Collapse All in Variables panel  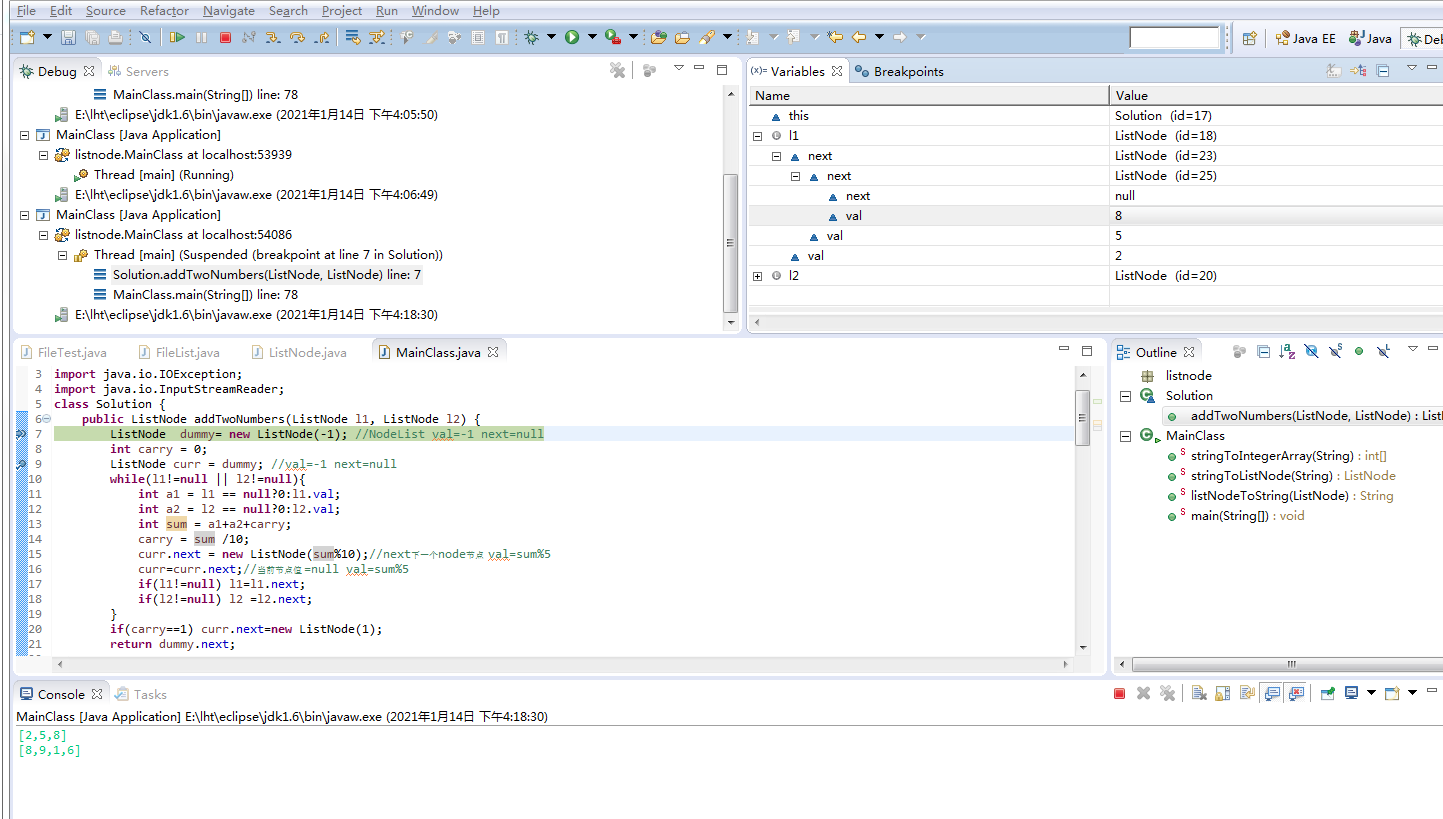[1383, 70]
